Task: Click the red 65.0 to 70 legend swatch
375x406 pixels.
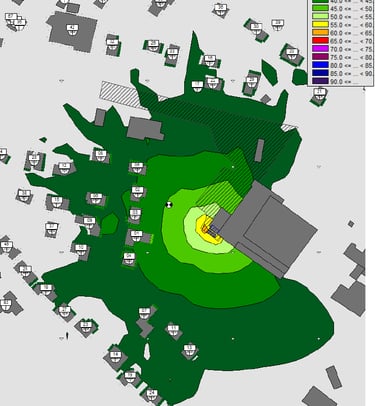Action: 320,41
